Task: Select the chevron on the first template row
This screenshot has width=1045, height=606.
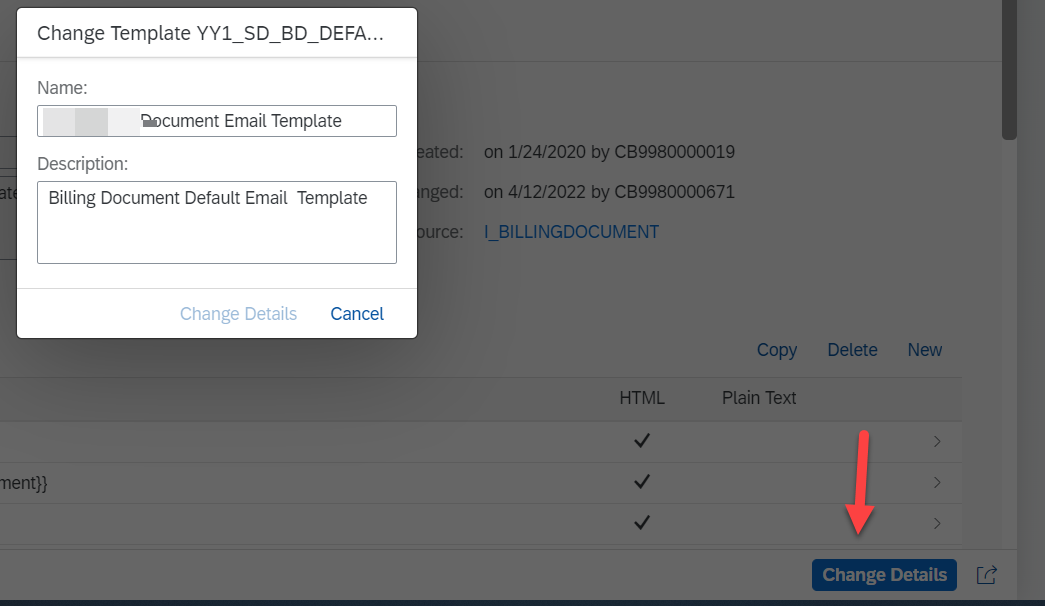Action: 936,441
